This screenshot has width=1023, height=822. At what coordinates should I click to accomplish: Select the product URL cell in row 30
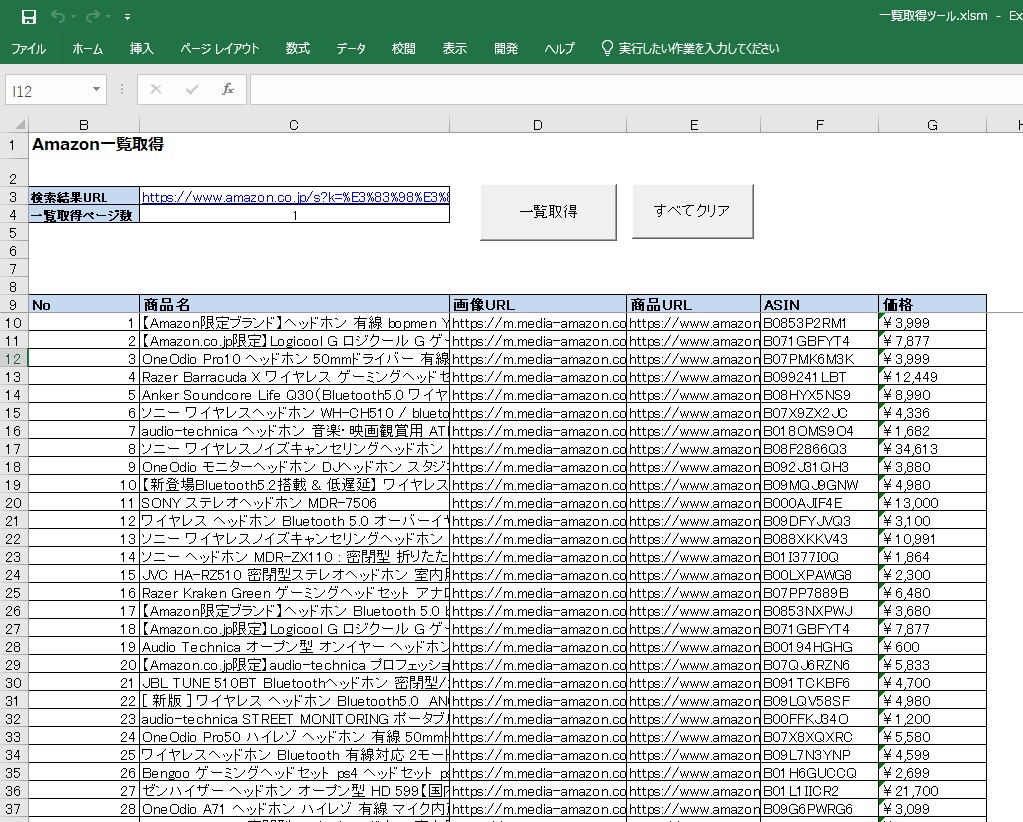[x=694, y=683]
